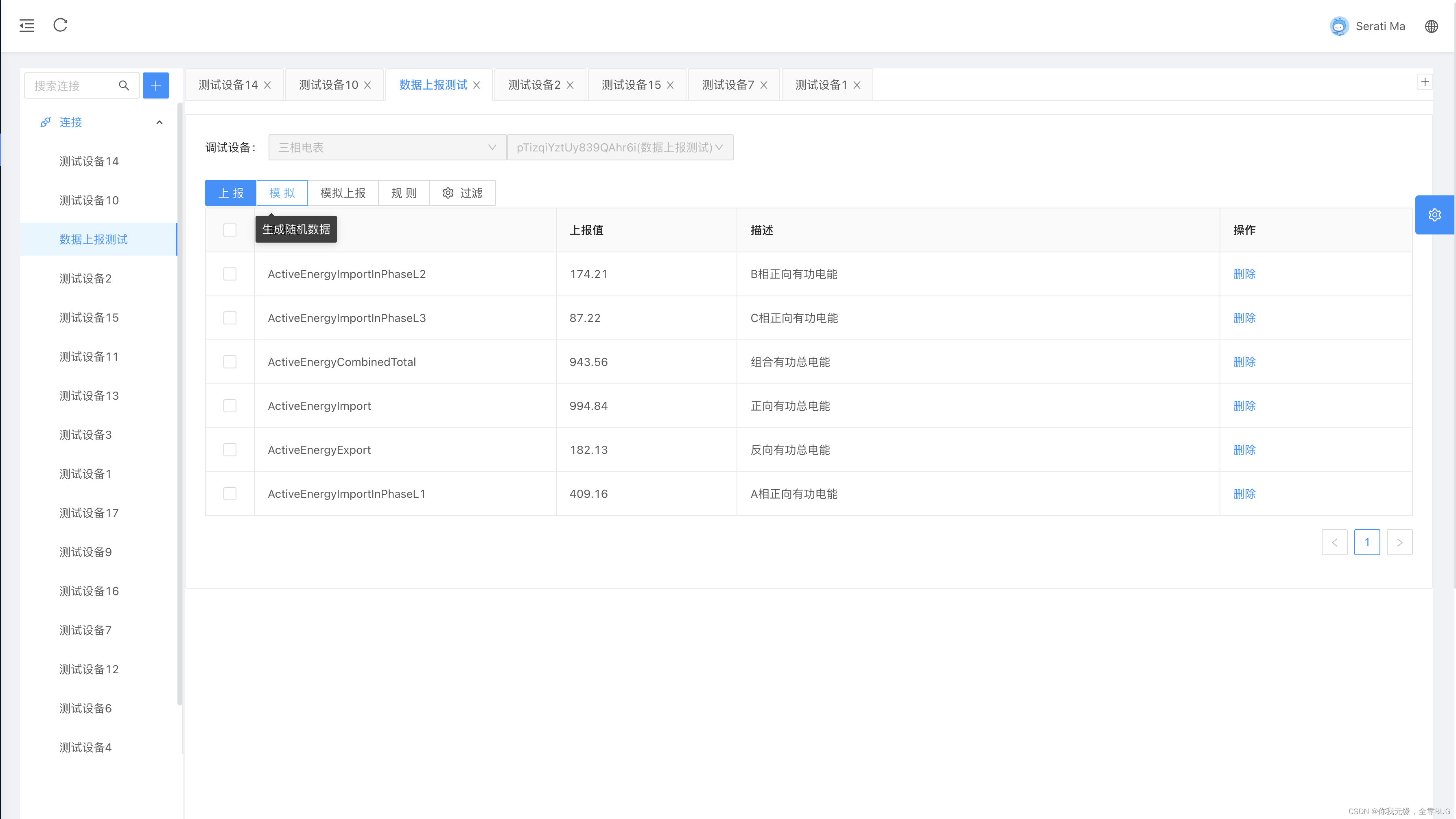Check the ActiveEnergyCombinedTotal row checkbox

(230, 362)
